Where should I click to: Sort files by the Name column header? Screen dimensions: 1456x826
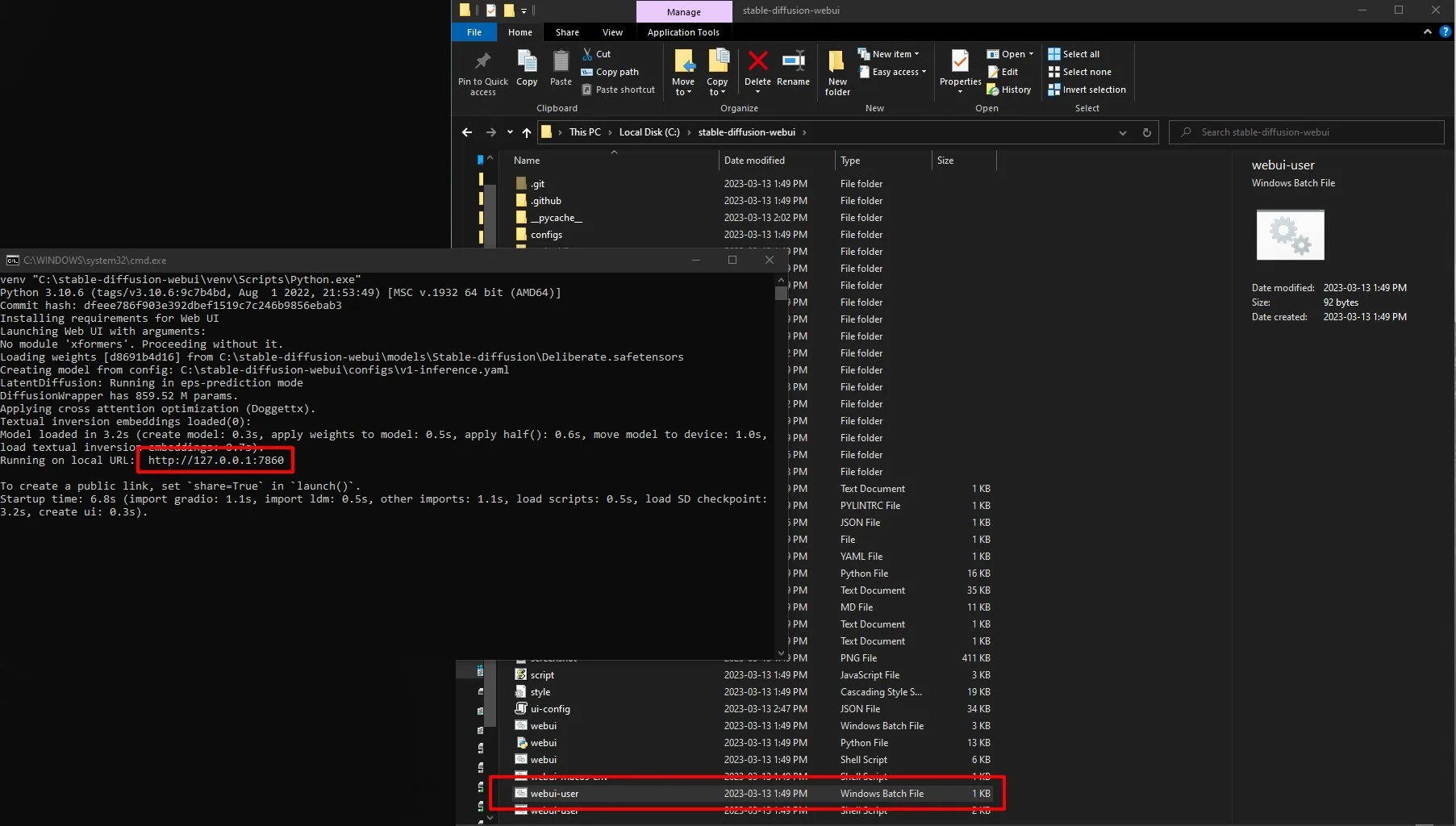(x=613, y=161)
